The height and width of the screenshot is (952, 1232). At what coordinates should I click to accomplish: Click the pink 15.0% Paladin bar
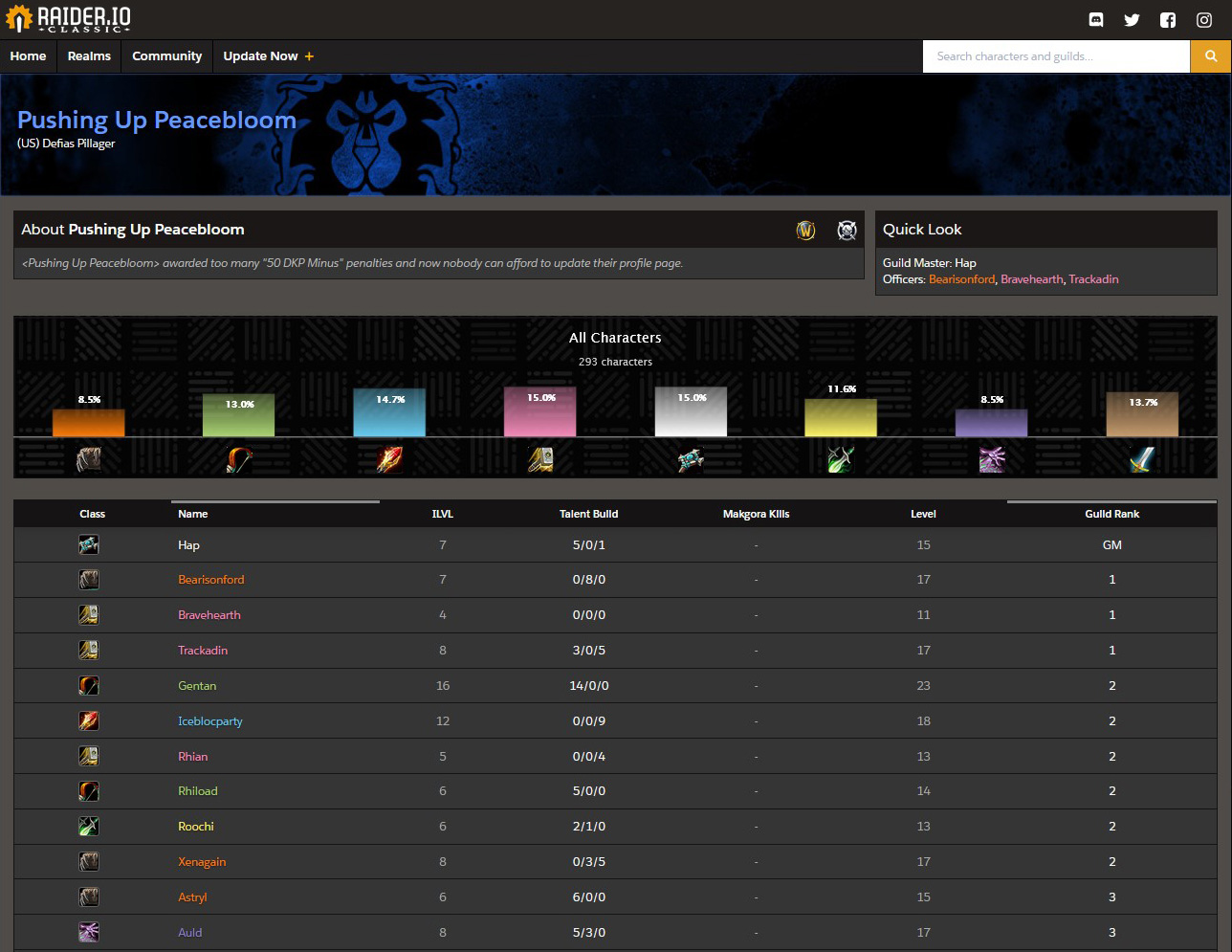(540, 412)
